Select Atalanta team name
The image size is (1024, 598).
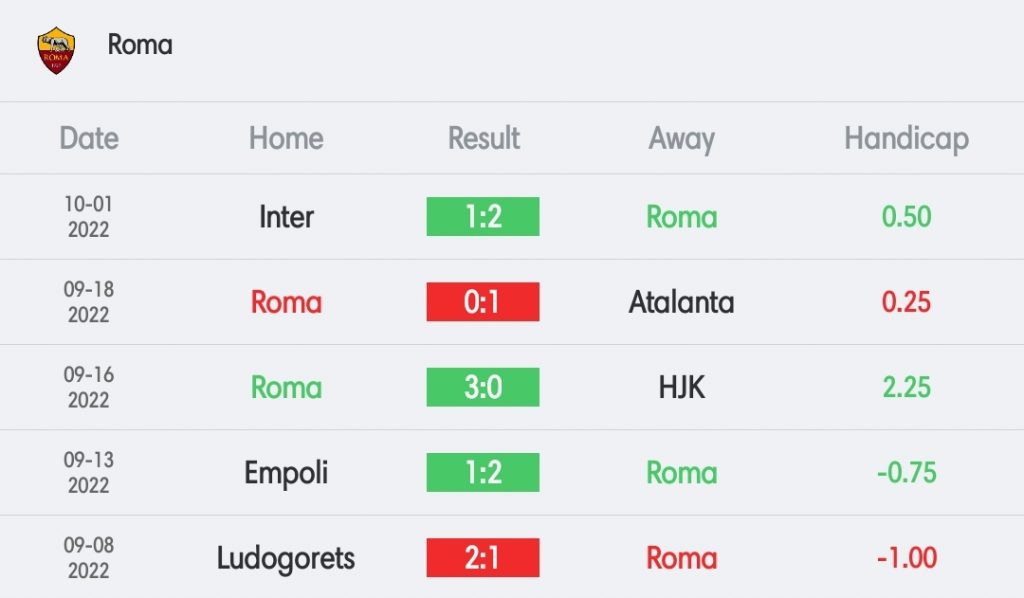click(681, 302)
